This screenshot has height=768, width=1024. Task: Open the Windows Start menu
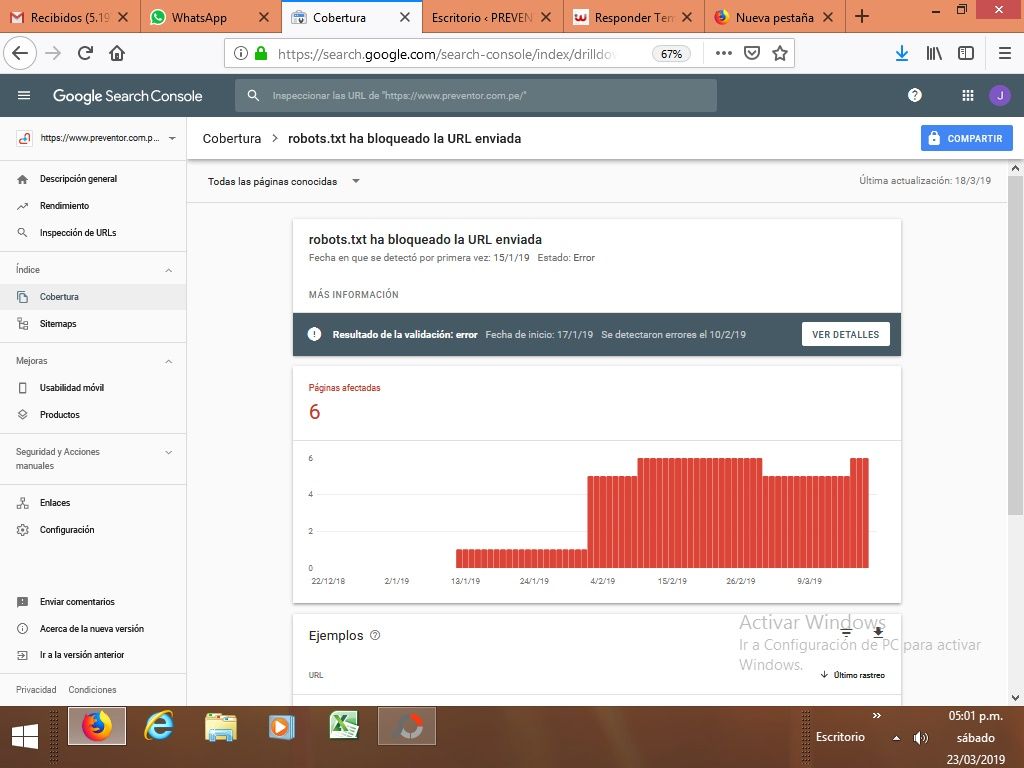click(x=25, y=737)
